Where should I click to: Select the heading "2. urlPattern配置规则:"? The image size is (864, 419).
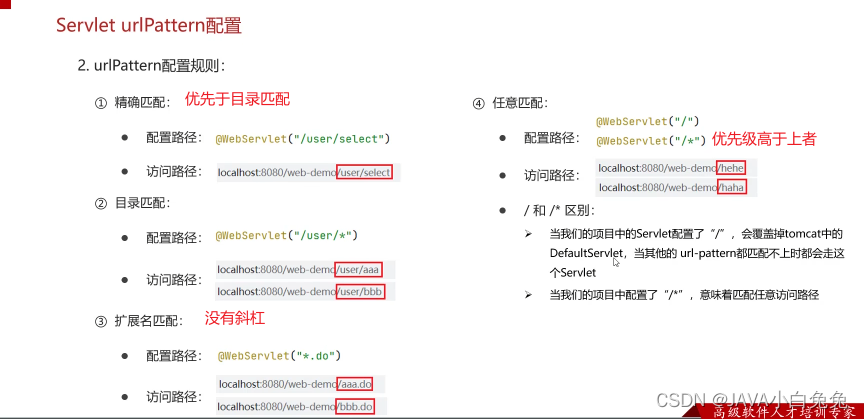point(152,66)
